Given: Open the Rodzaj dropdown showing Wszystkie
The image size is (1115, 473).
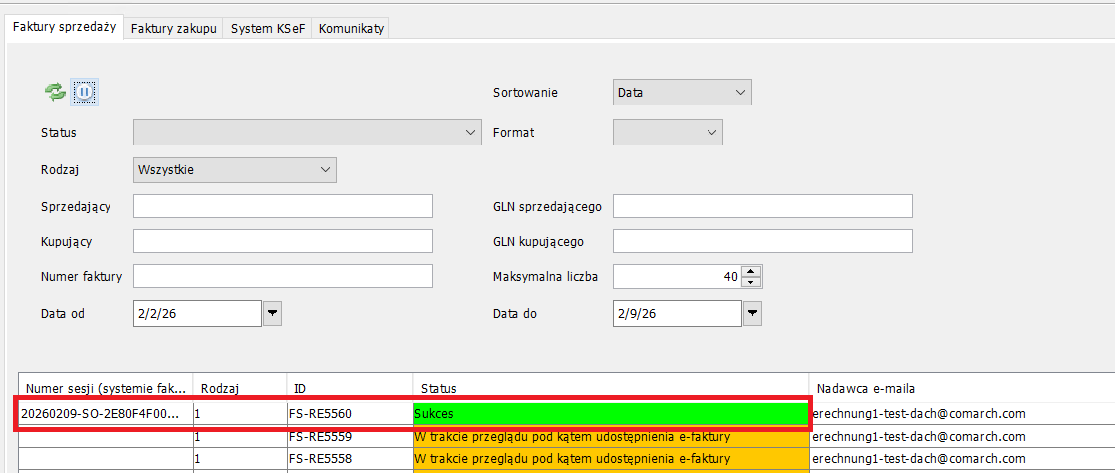Looking at the screenshot, I should pyautogui.click(x=235, y=170).
